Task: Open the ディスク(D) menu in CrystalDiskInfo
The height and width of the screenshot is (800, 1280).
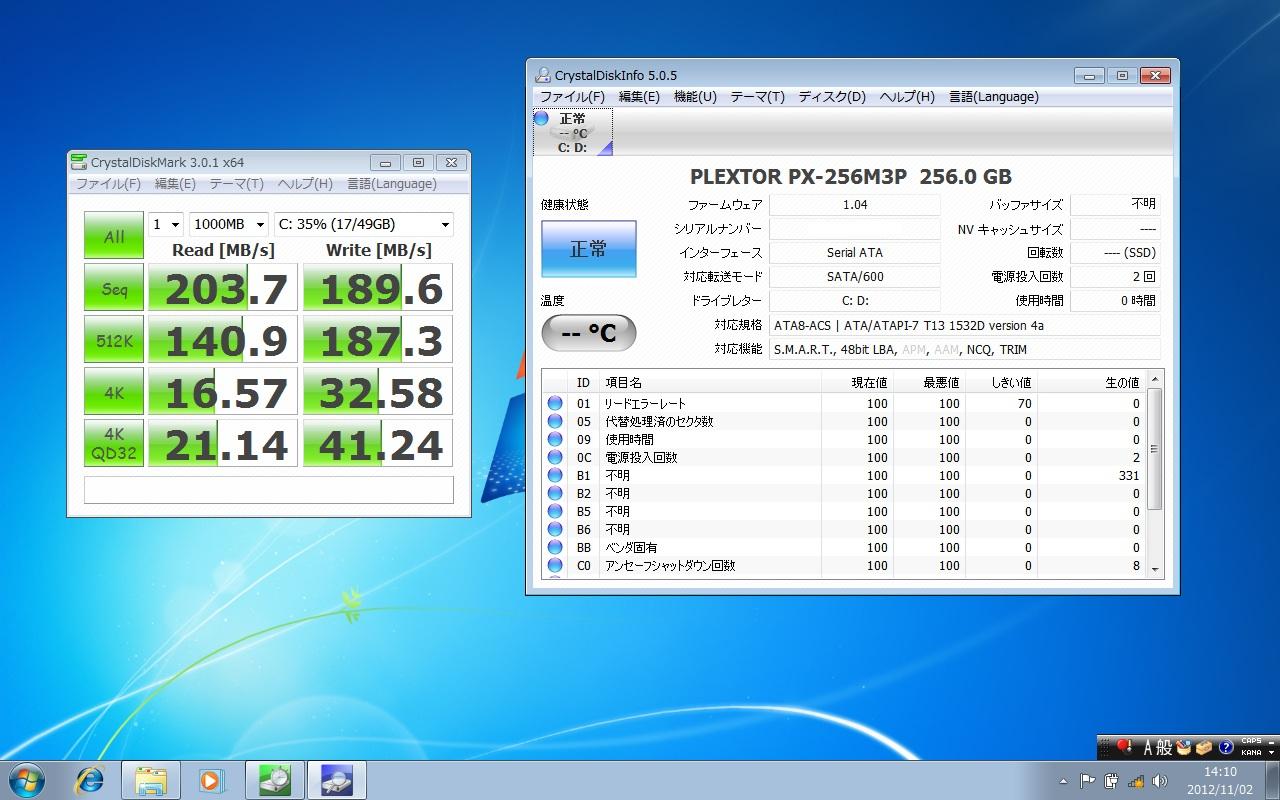Action: [x=831, y=97]
